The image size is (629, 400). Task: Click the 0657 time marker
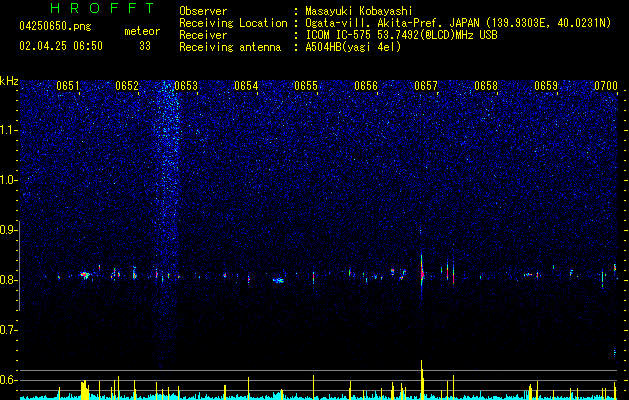(x=426, y=86)
